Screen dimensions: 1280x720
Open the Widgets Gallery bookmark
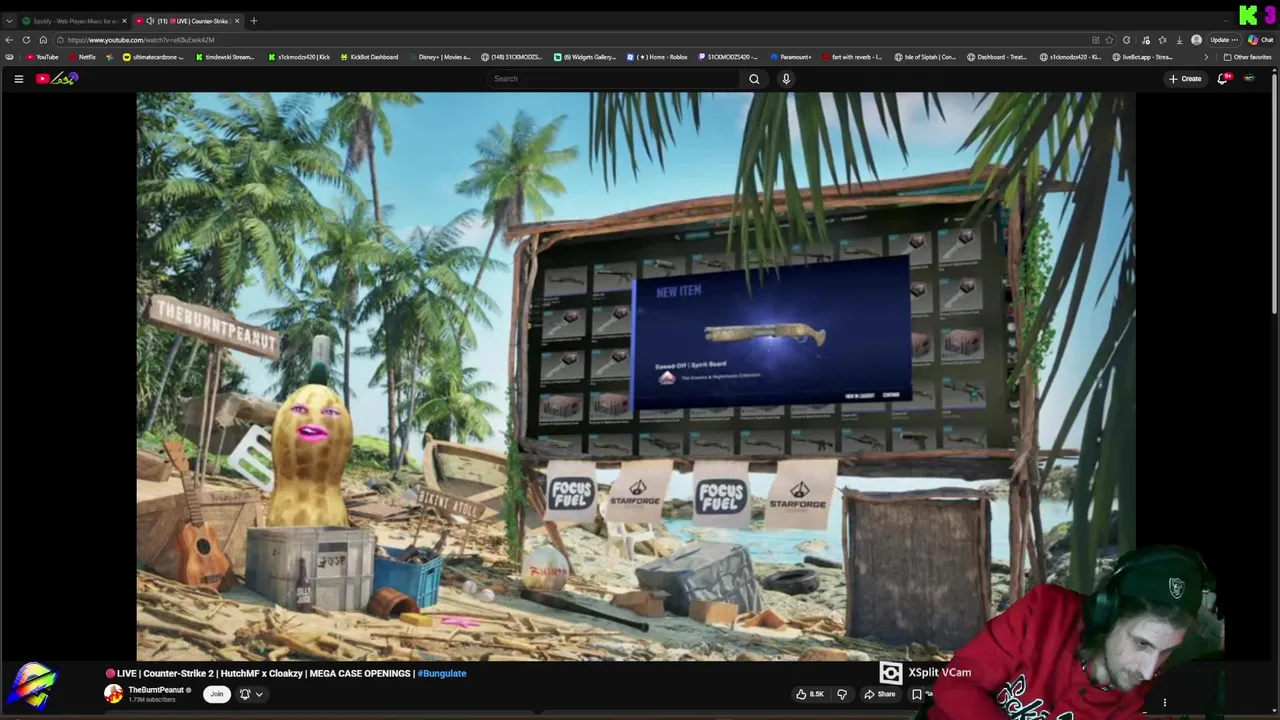pyautogui.click(x=585, y=57)
